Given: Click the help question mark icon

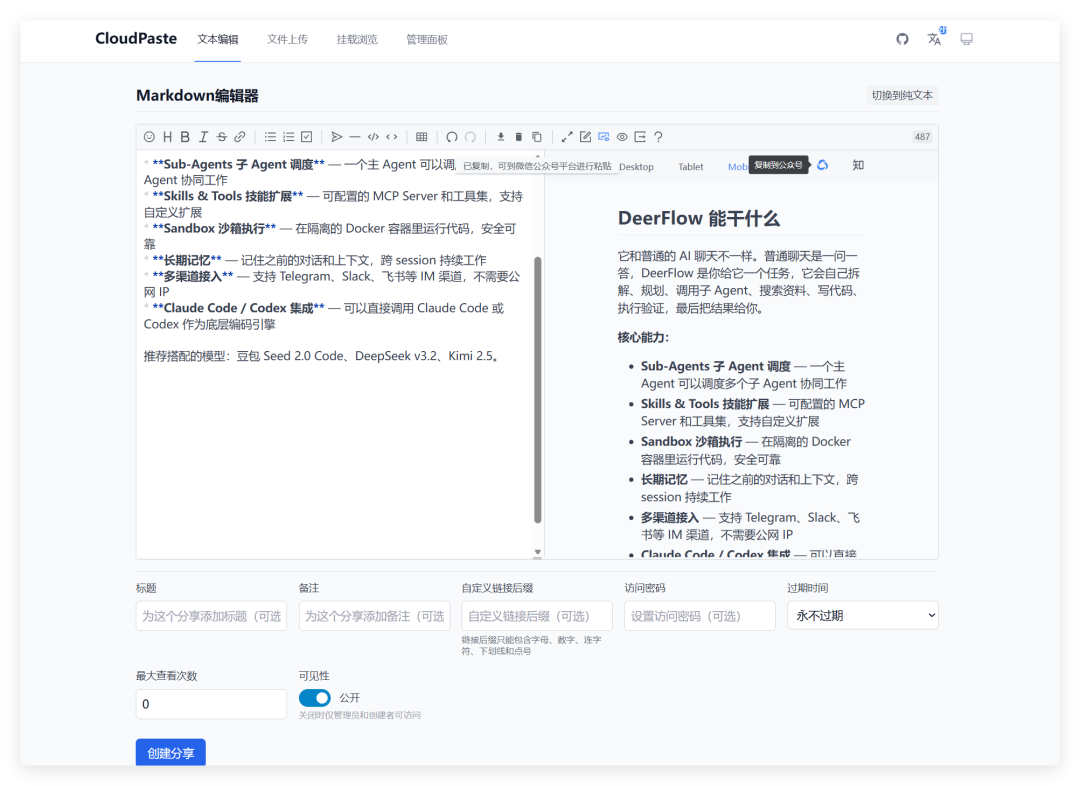Looking at the screenshot, I should (658, 137).
